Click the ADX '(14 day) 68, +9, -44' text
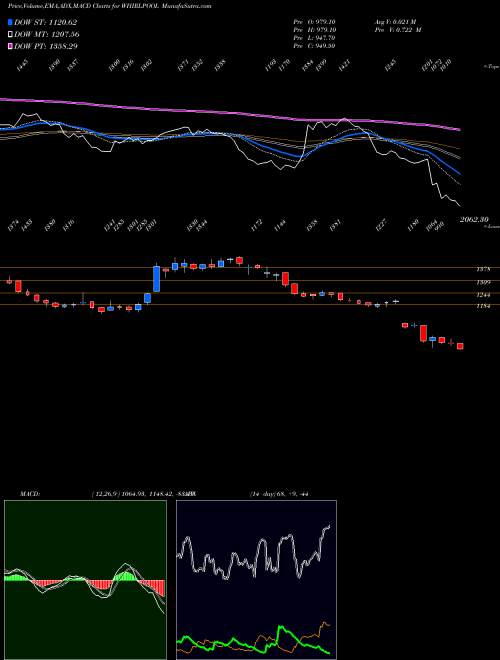 pyautogui.click(x=279, y=494)
